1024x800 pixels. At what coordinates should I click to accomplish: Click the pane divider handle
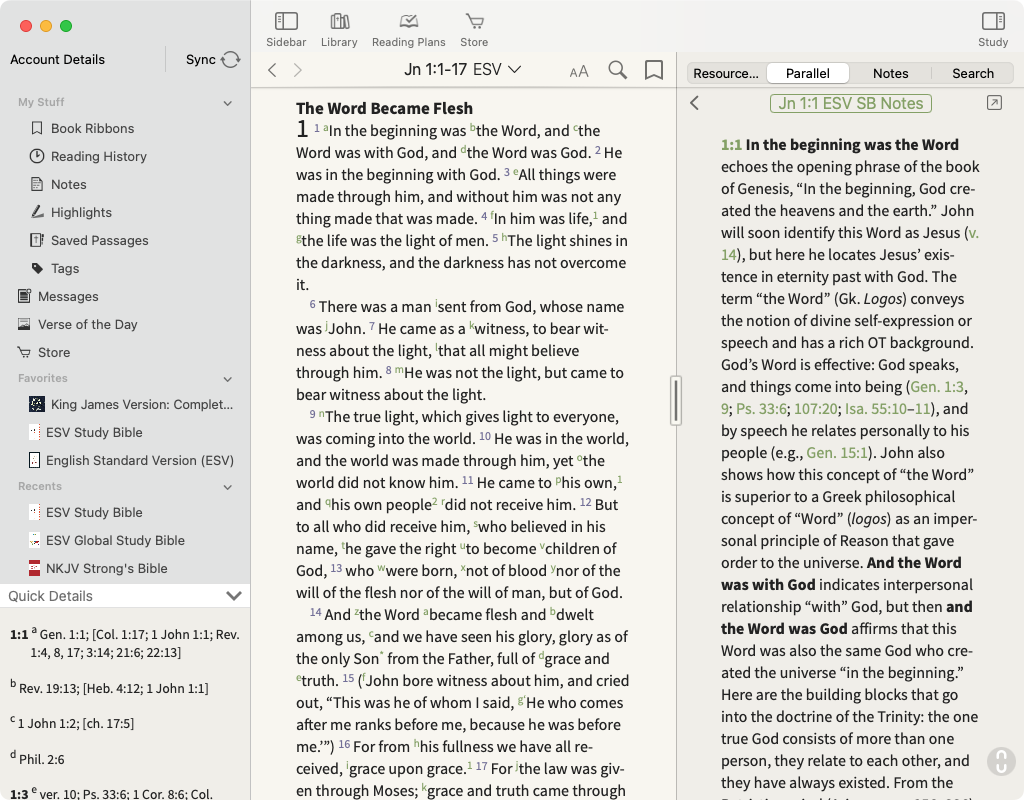676,399
